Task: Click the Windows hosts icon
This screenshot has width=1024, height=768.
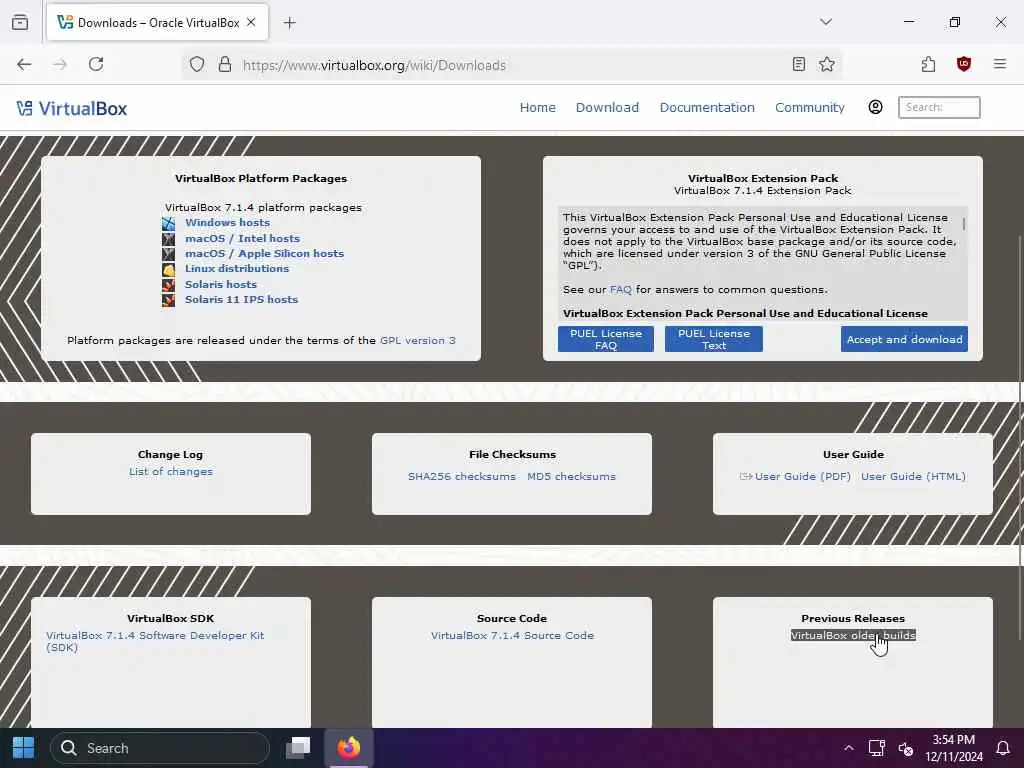Action: pos(168,223)
